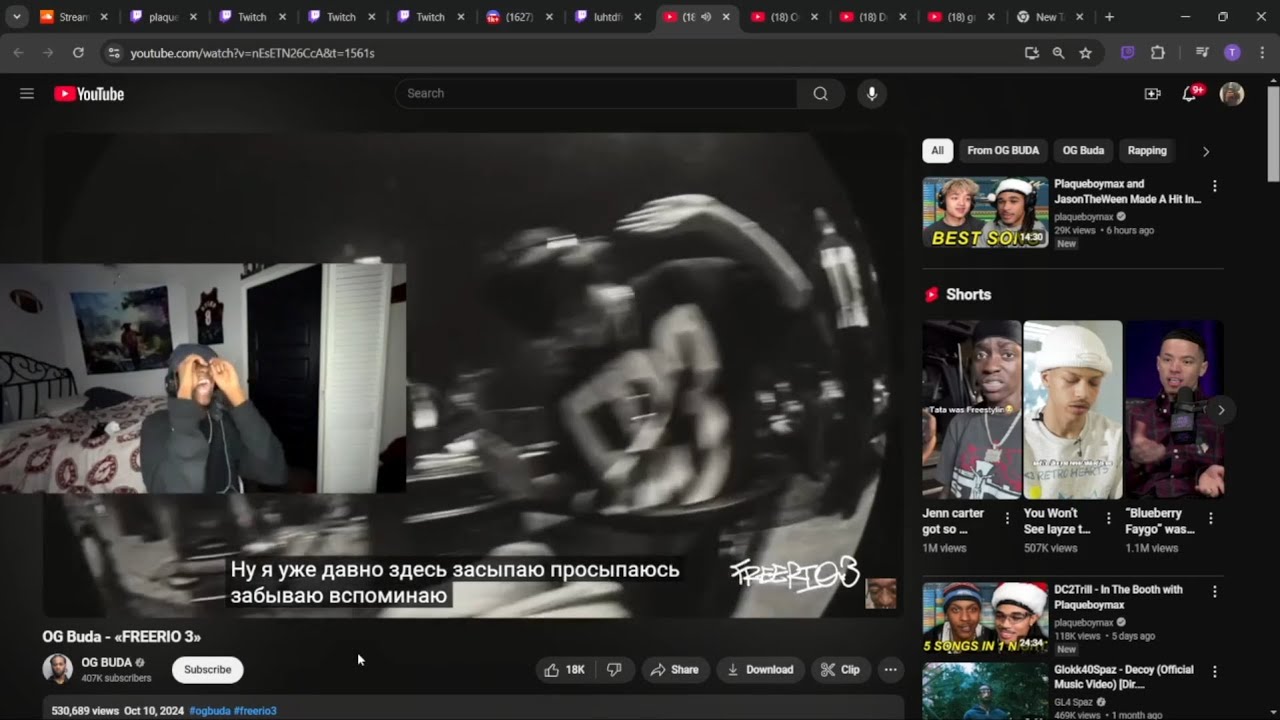
Task: Show more category chips arrow
Action: pyautogui.click(x=1206, y=151)
